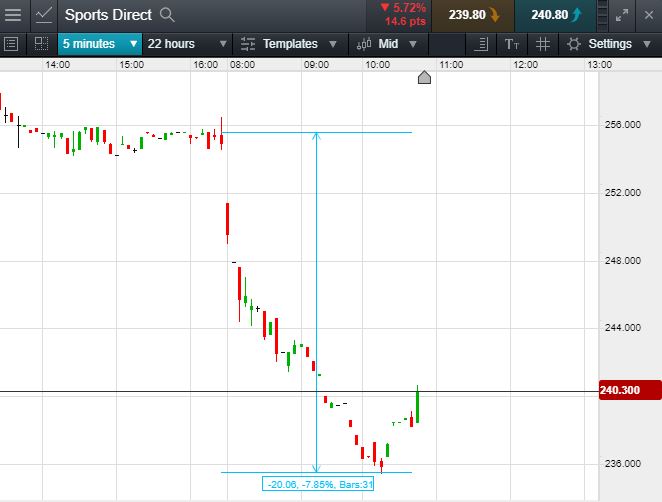Open the 5 minutes interval dropdown
This screenshot has height=502, width=662.
click(x=100, y=44)
